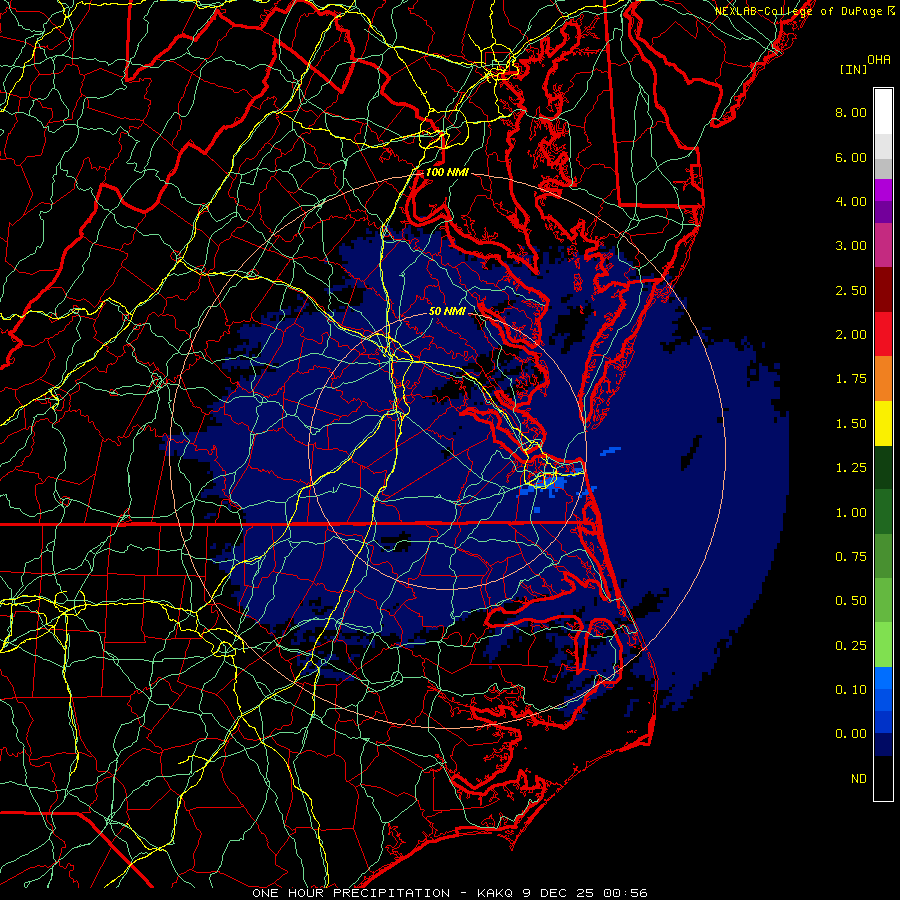Click the 9 DEC 25 date text
The height and width of the screenshot is (900, 900).
pos(560,893)
